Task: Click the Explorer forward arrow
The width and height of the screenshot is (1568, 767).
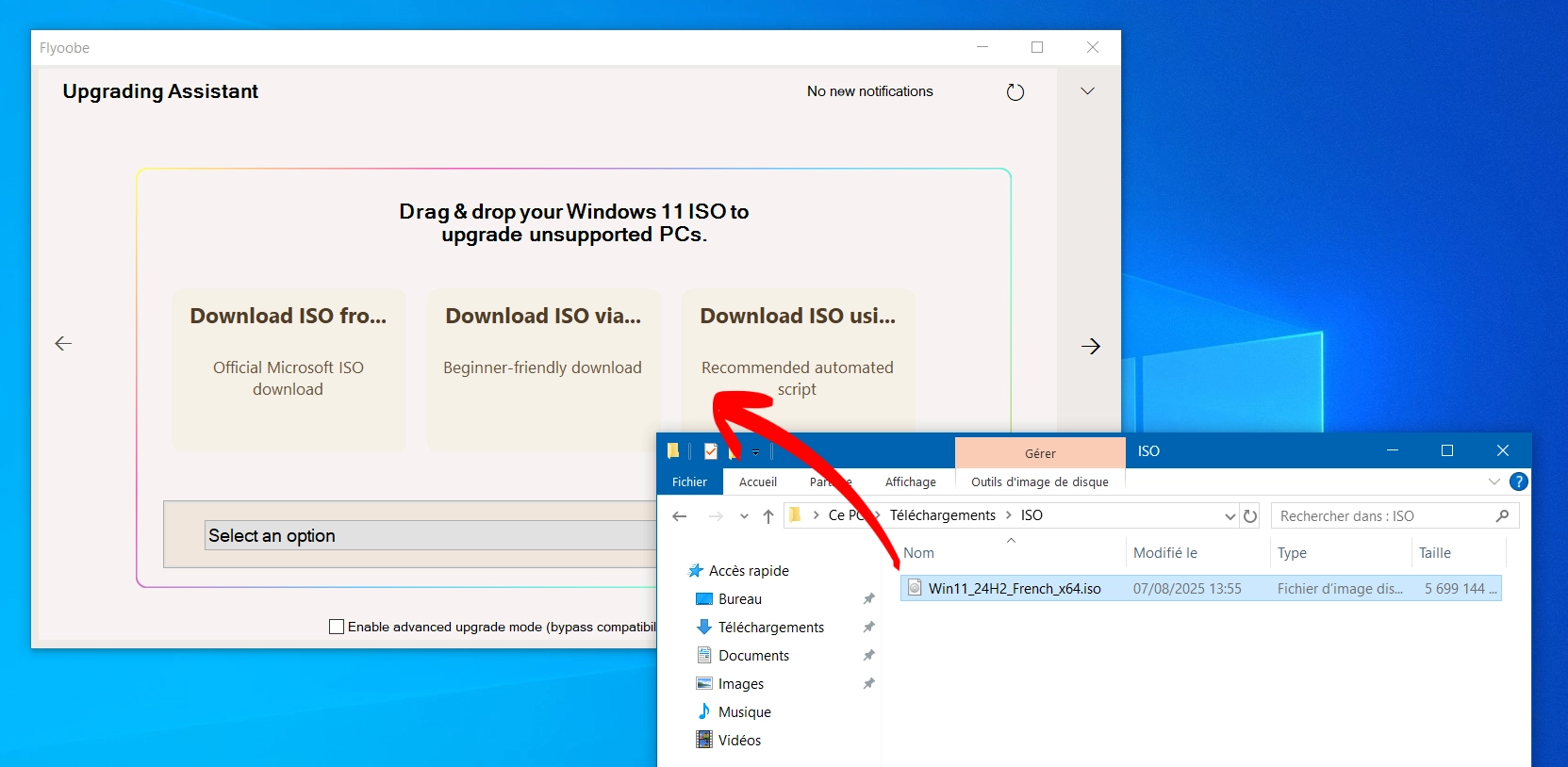Action: point(716,516)
